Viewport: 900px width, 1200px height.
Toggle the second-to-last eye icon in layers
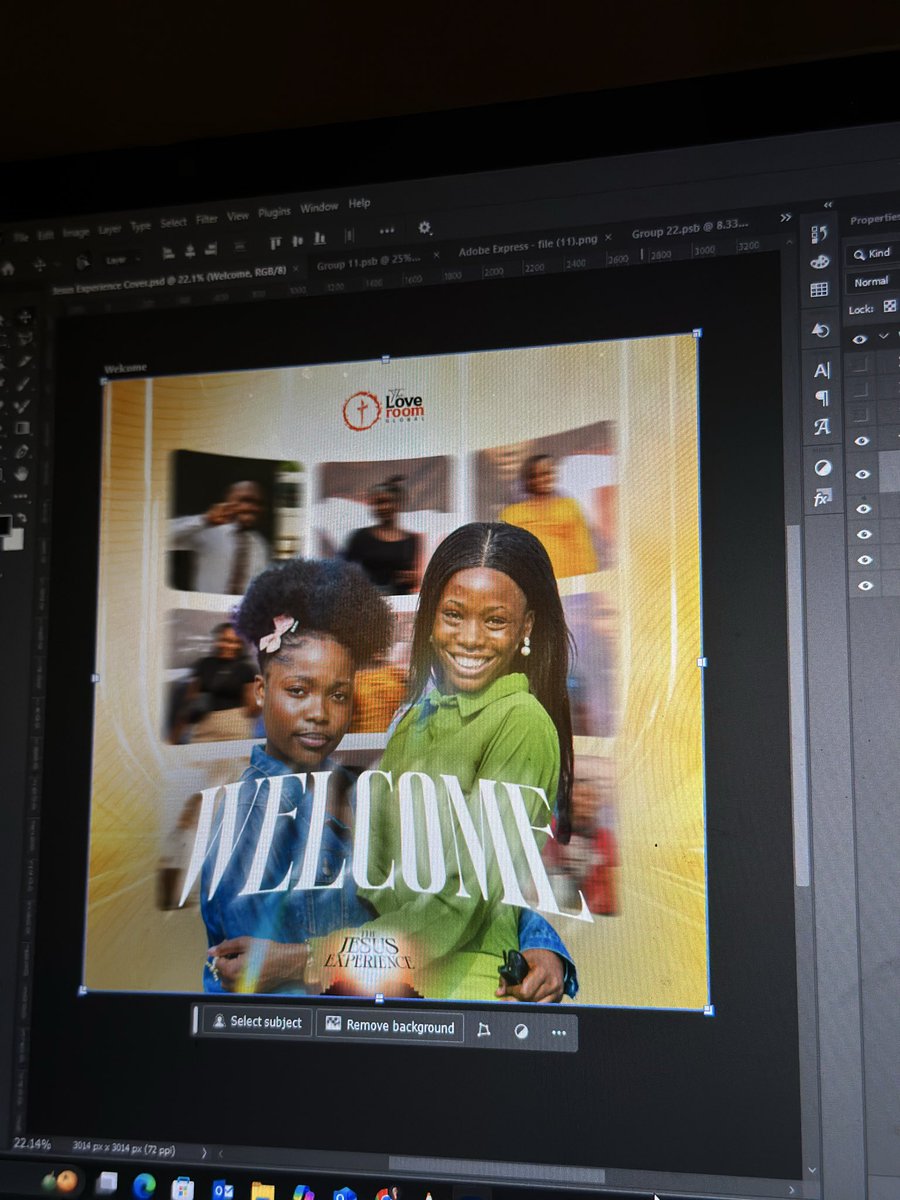865,560
